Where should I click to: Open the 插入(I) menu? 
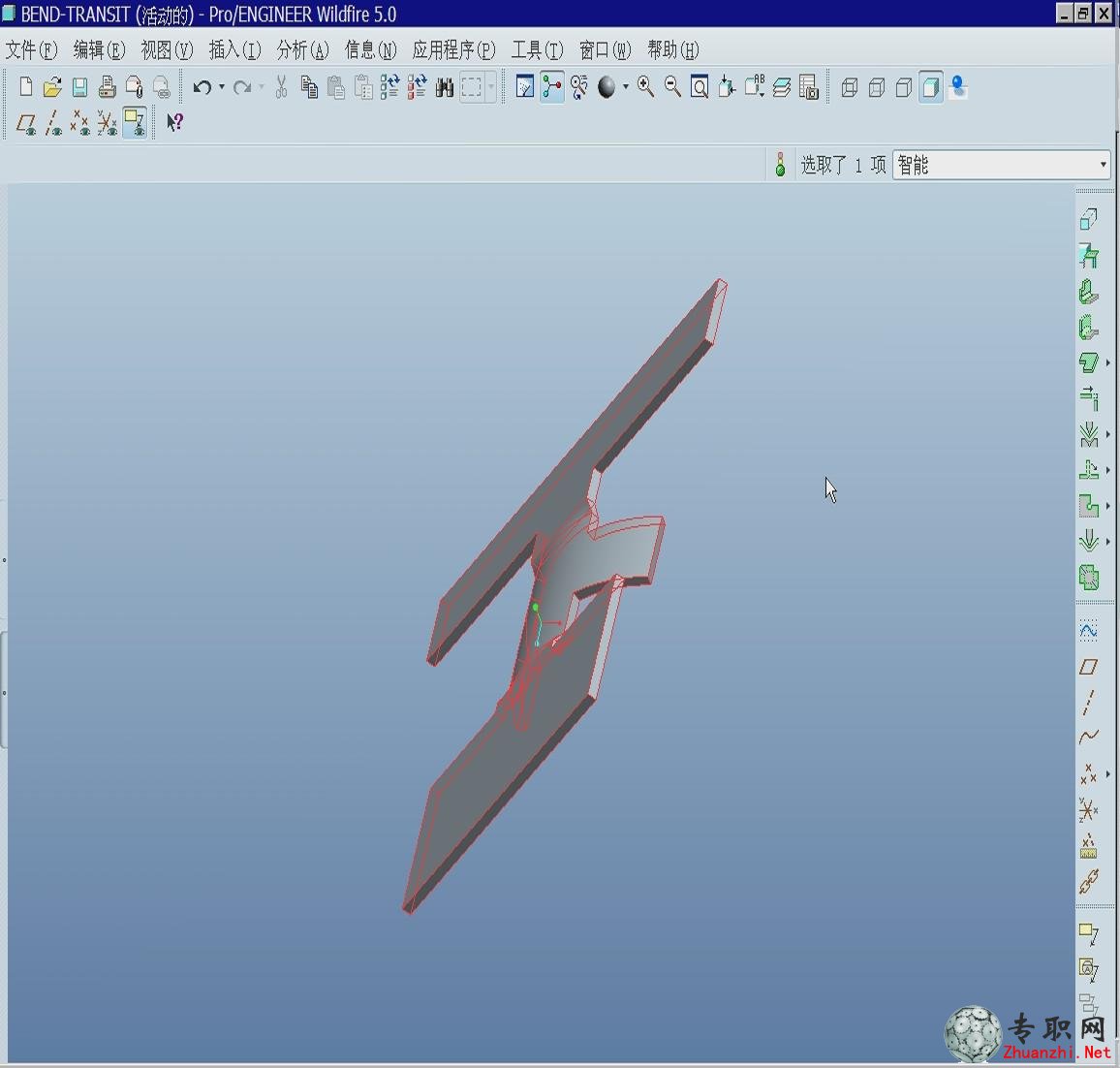coord(235,50)
